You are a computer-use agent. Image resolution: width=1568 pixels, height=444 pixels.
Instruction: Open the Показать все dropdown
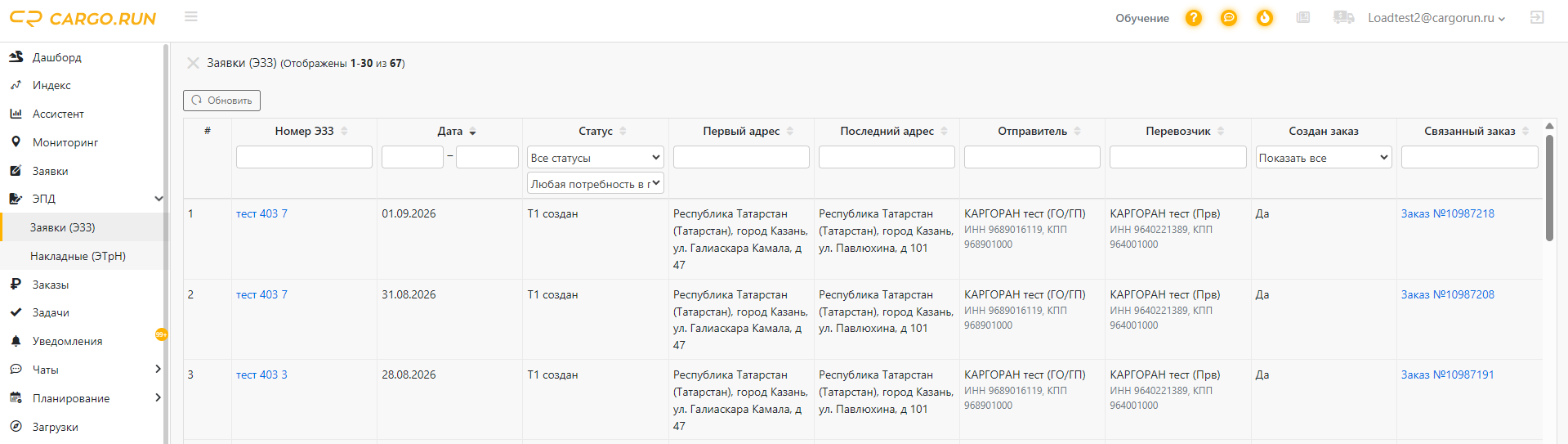tap(1324, 157)
